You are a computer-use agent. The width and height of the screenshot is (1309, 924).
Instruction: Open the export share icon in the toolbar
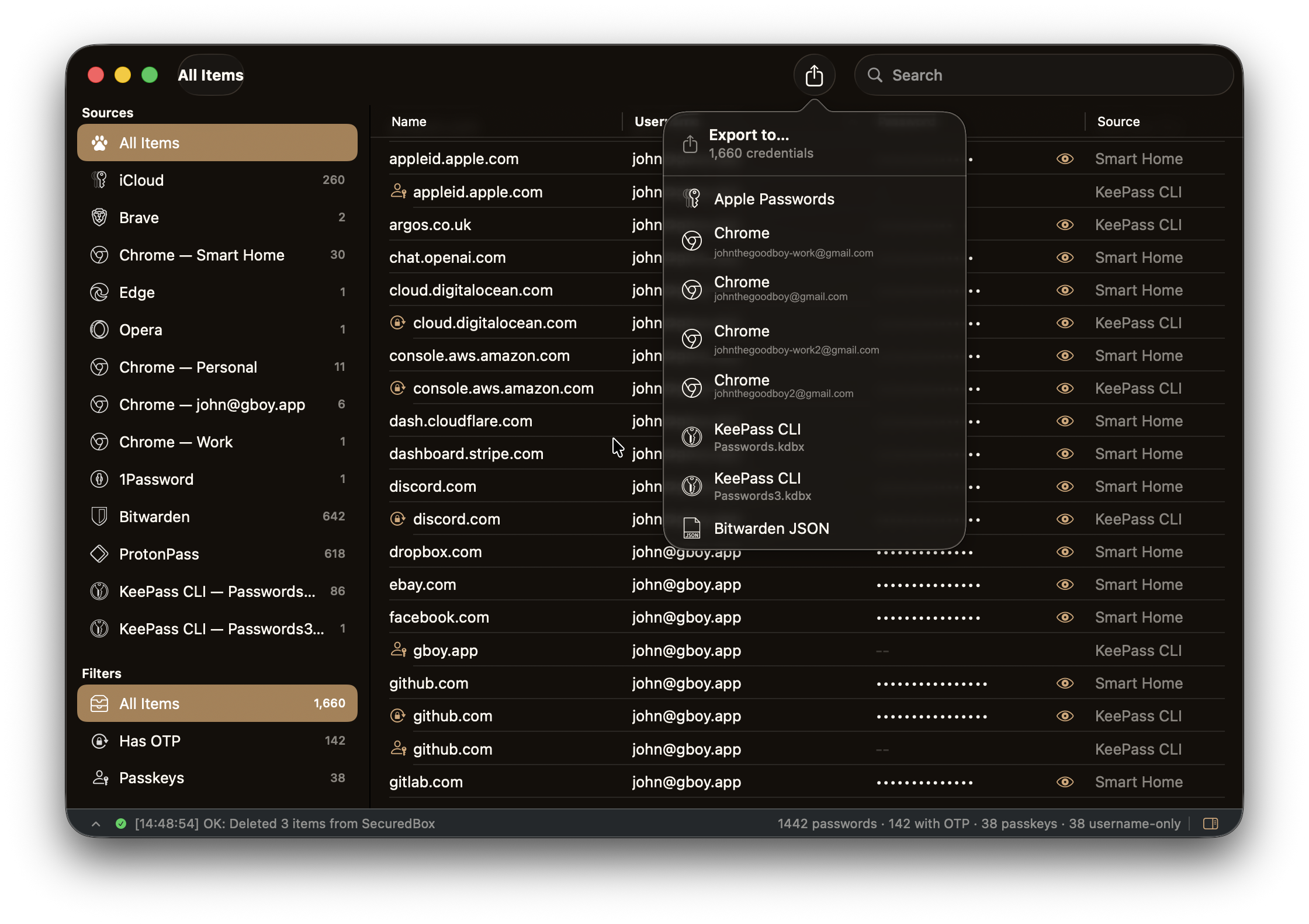click(x=814, y=75)
